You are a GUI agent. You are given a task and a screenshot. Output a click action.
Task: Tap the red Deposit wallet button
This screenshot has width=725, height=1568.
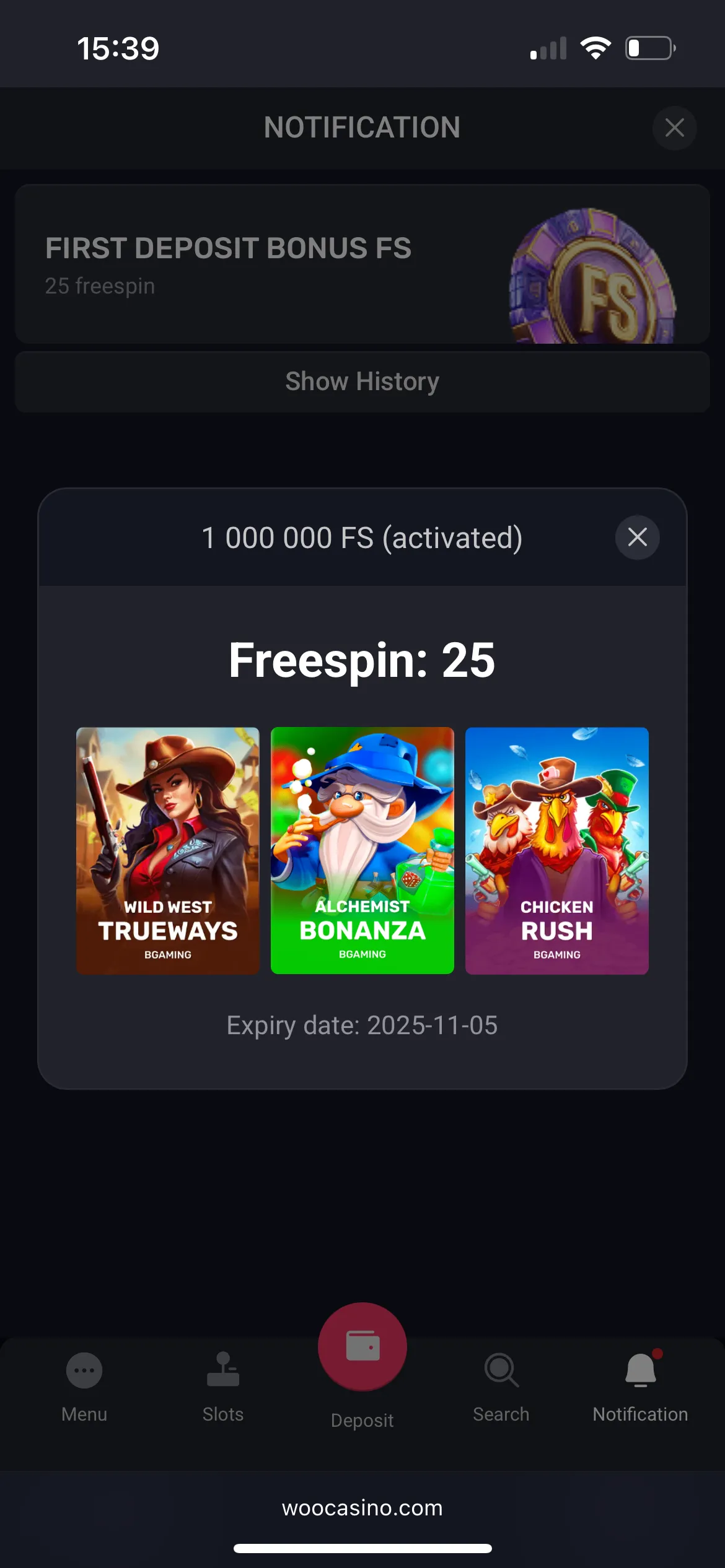(362, 1346)
